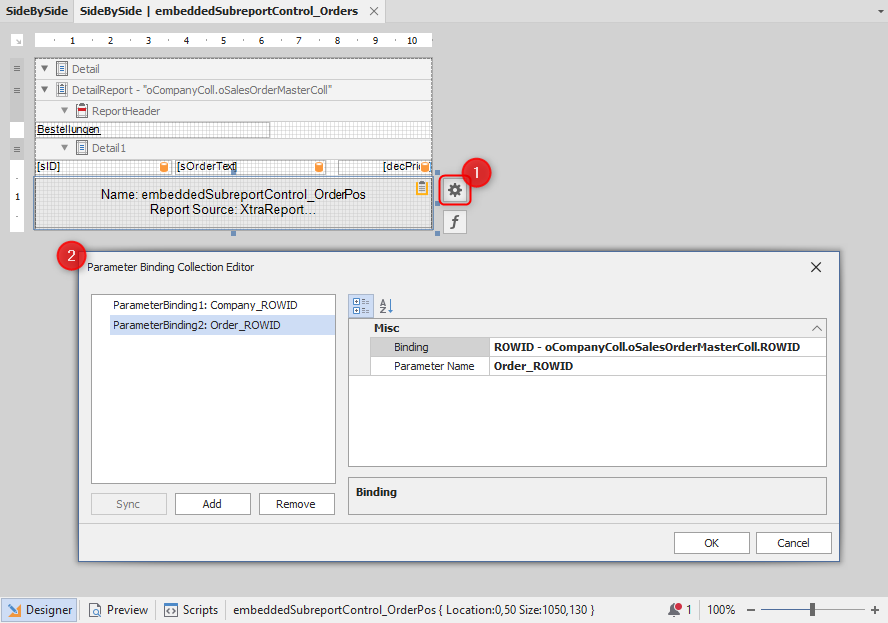
Task: Adjust the zoom slider handle
Action: (x=812, y=609)
